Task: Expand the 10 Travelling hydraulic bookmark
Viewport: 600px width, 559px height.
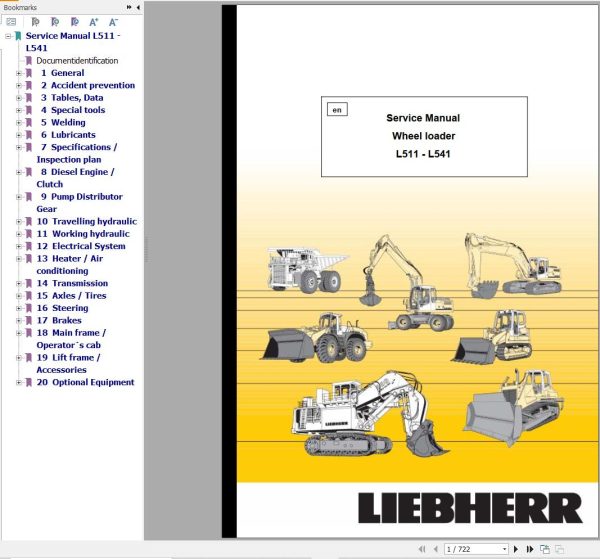Action: click(x=18, y=222)
